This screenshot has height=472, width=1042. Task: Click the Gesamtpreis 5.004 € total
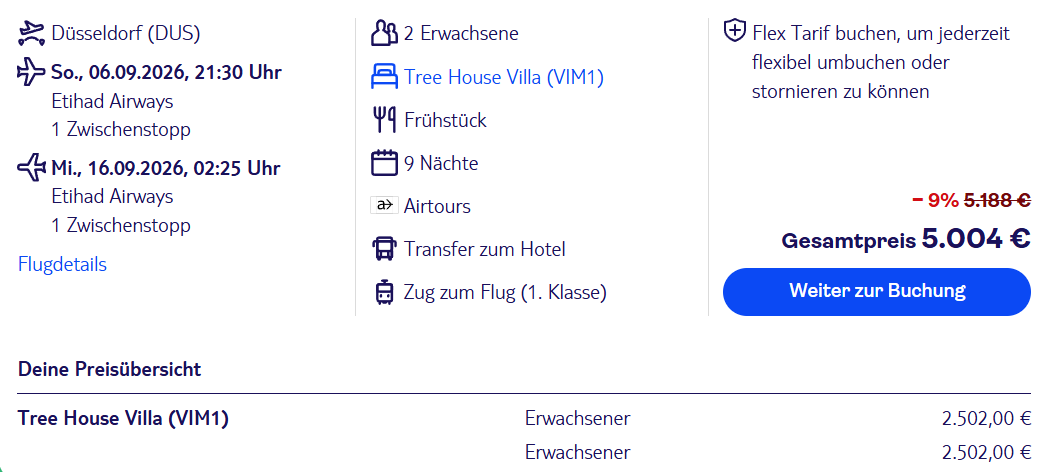905,240
